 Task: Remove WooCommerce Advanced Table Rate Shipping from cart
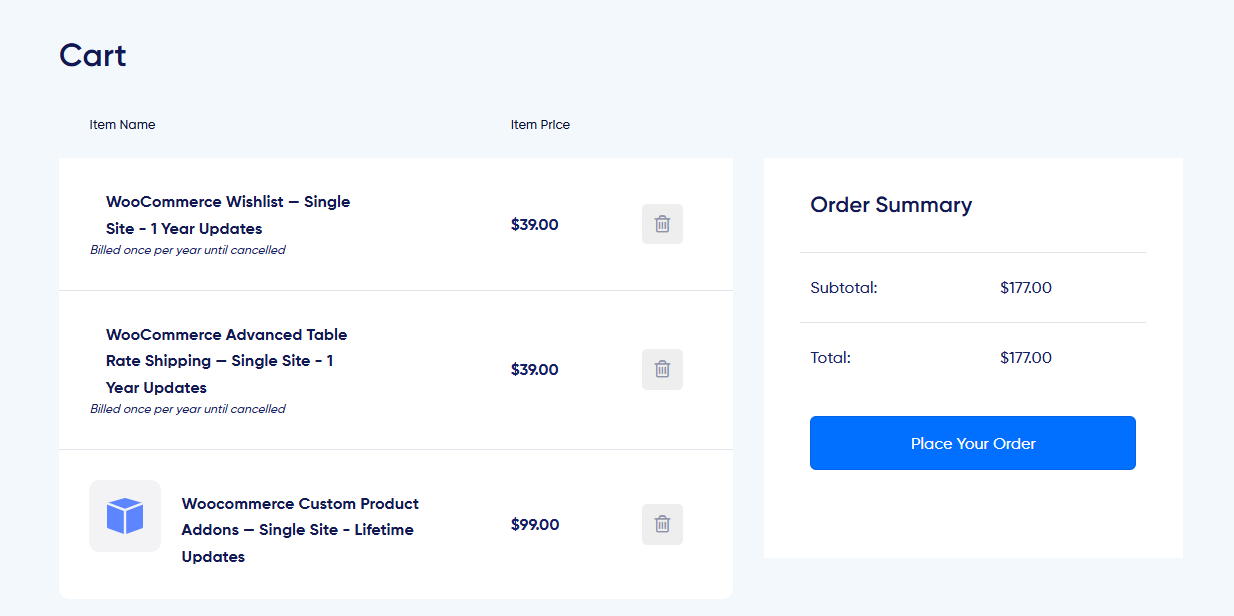point(662,369)
